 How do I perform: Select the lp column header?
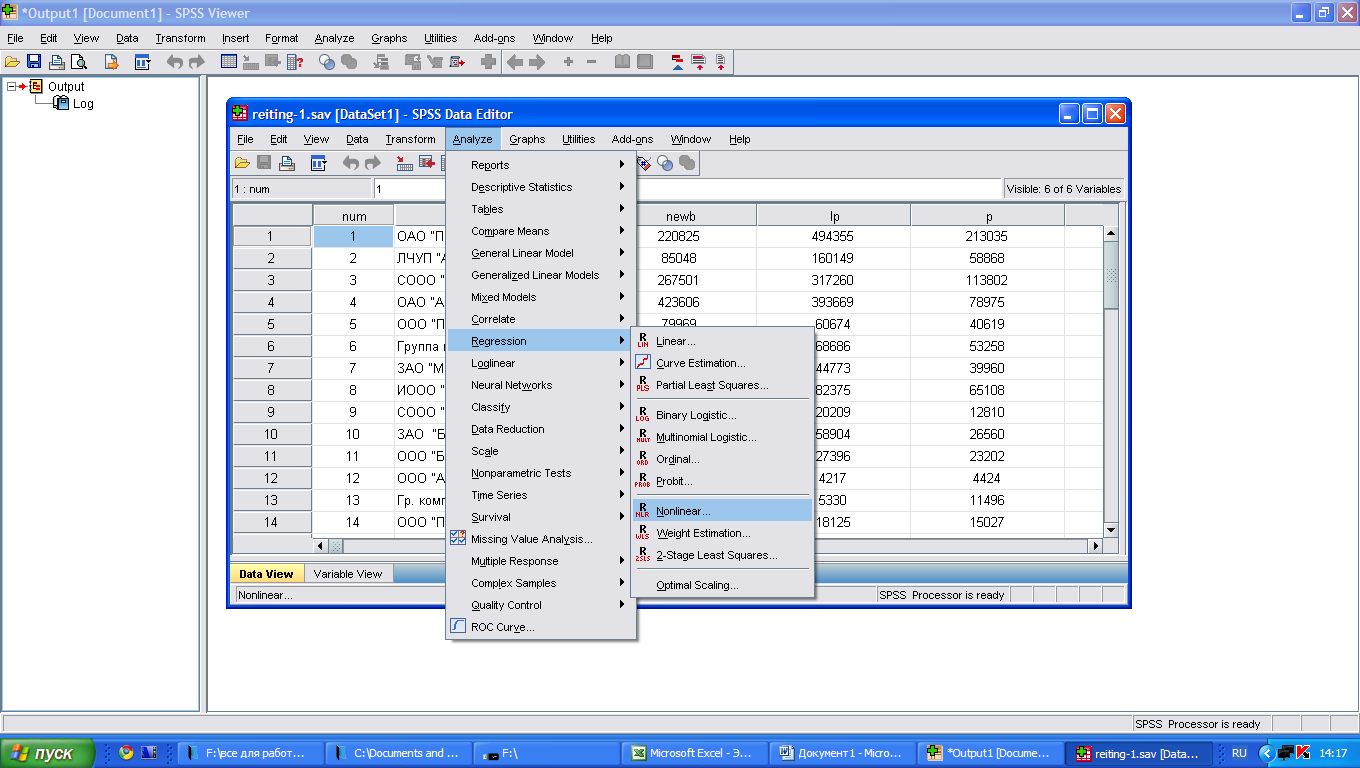(834, 216)
